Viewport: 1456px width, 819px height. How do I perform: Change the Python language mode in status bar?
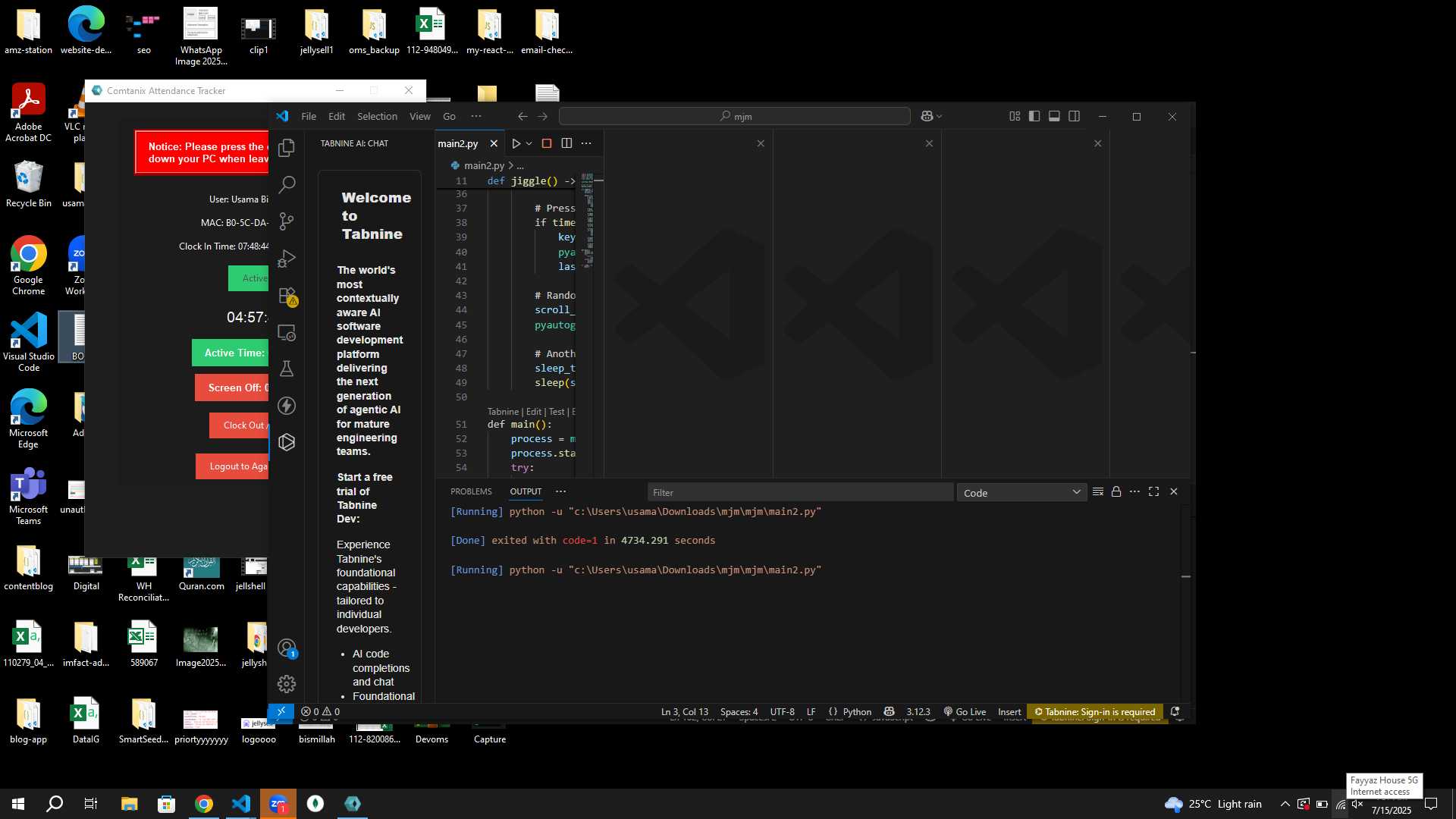pos(857,711)
